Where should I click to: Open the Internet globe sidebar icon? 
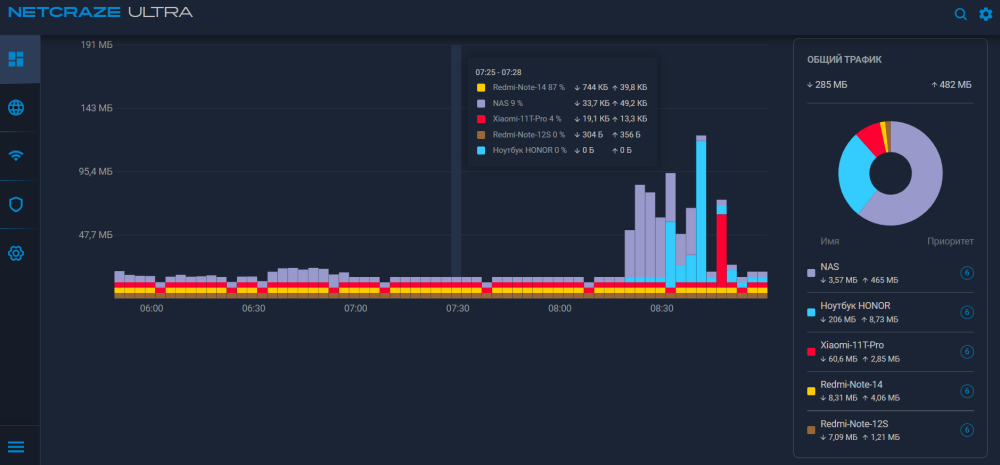pos(16,108)
